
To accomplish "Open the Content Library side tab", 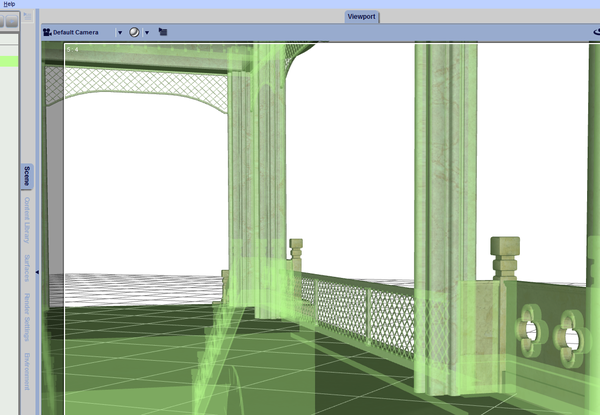I will pos(27,220).
